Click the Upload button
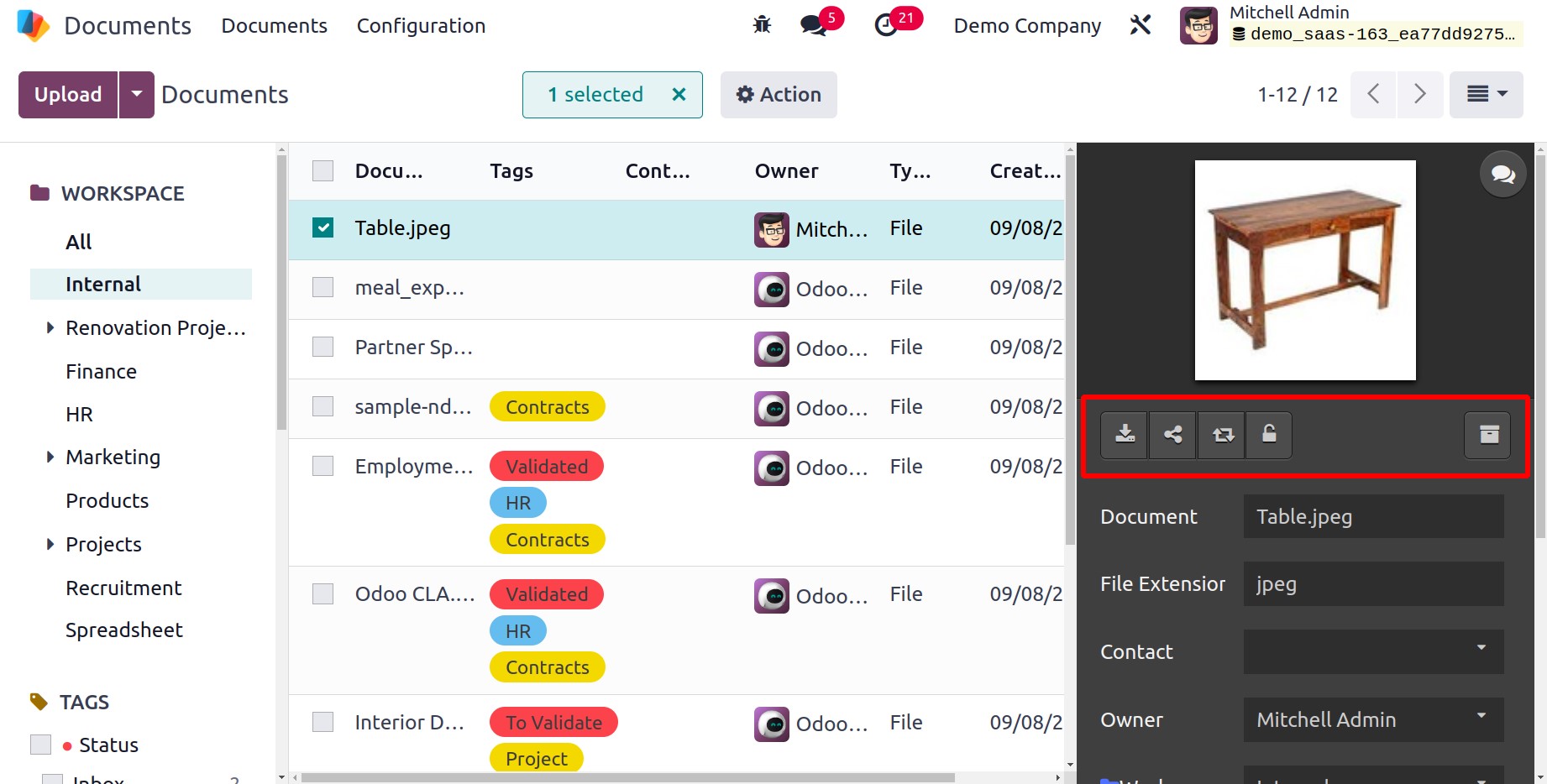 [68, 94]
